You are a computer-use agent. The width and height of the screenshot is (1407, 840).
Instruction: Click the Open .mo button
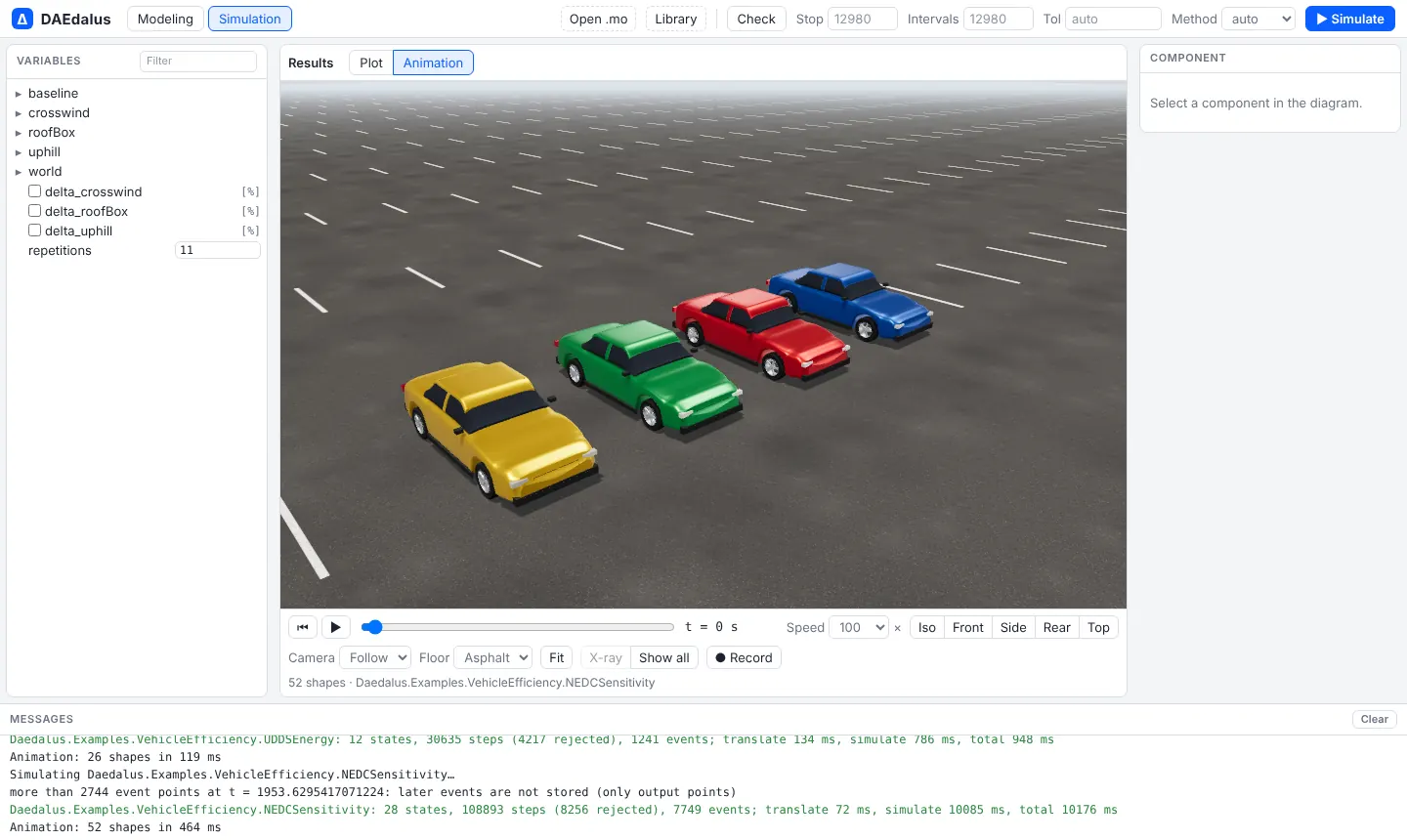(x=599, y=19)
